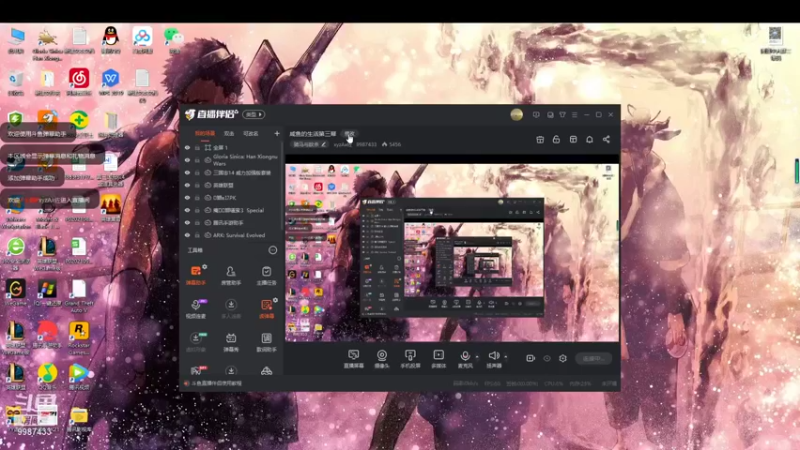
Task: Open the Grand Theft Auto V desktop shortcut
Action: pyautogui.click(x=79, y=296)
